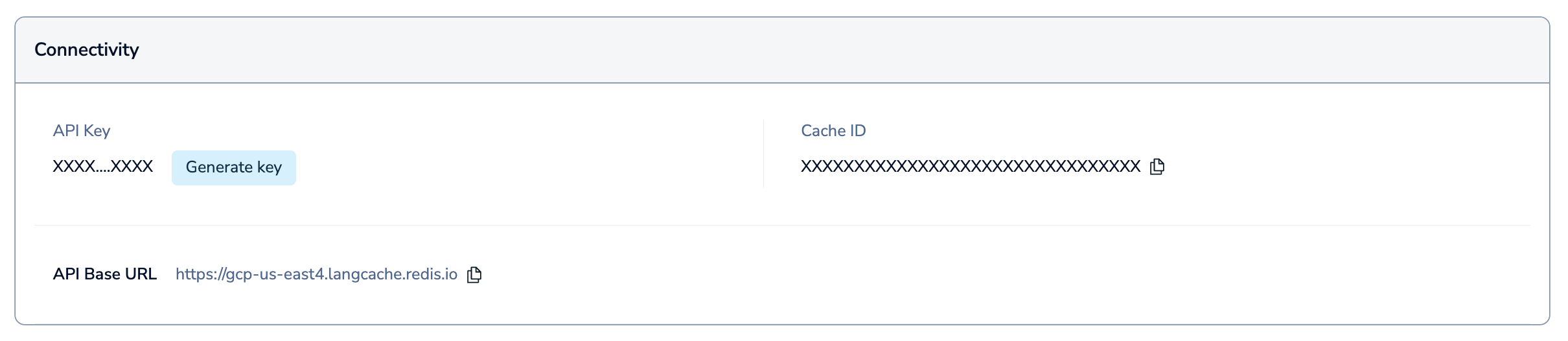Screen dimensions: 1568x341
Task: Click the masked Cache ID value
Action: (970, 167)
